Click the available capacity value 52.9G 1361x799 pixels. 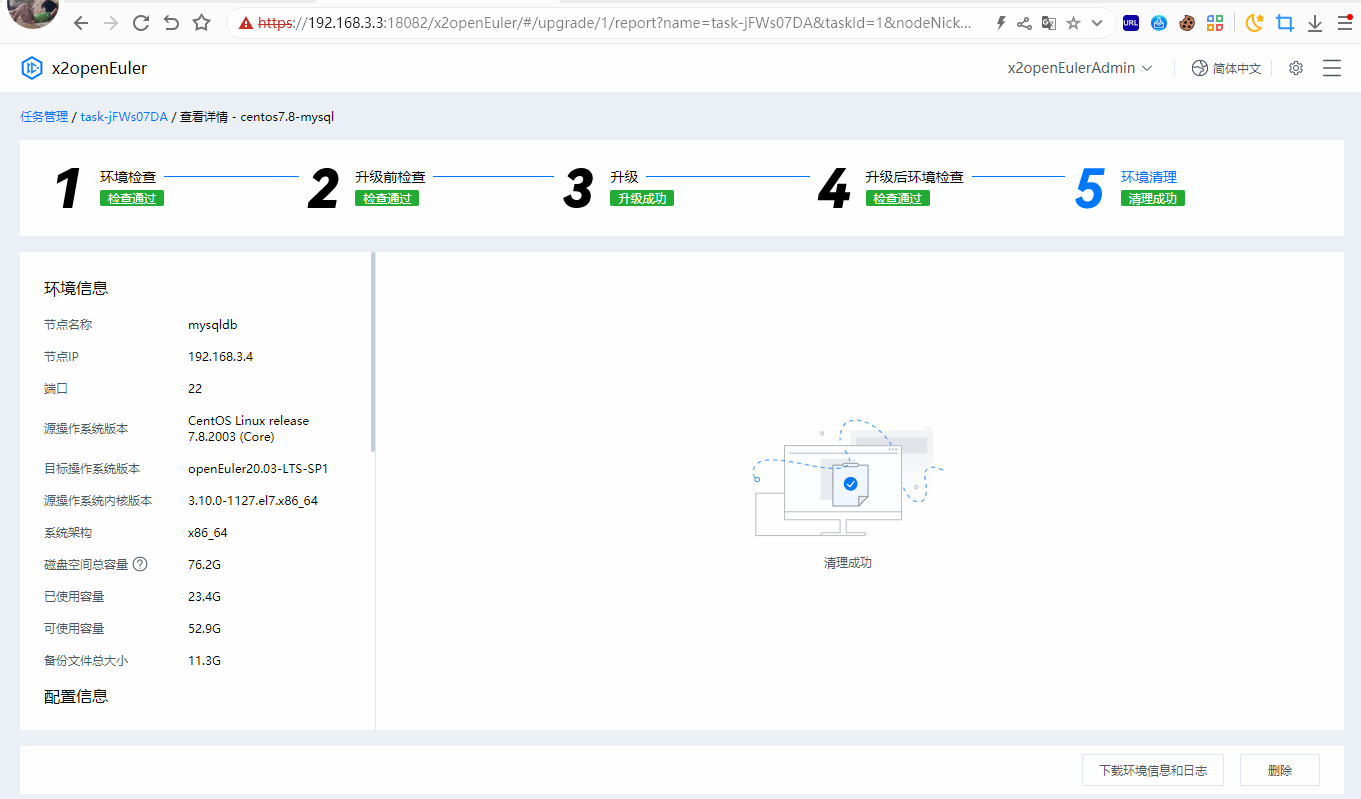204,629
